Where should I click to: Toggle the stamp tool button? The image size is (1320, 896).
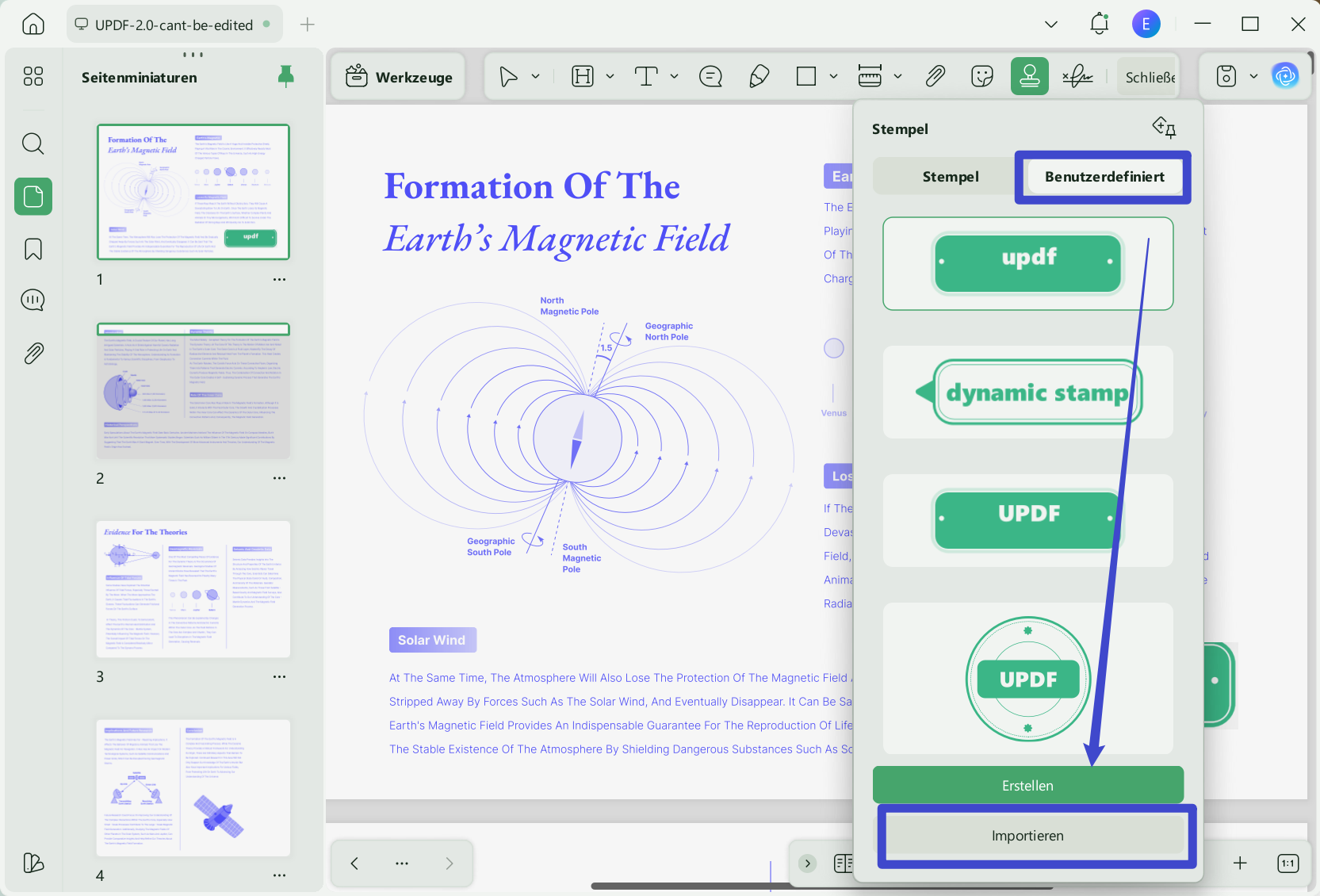pyautogui.click(x=1030, y=76)
